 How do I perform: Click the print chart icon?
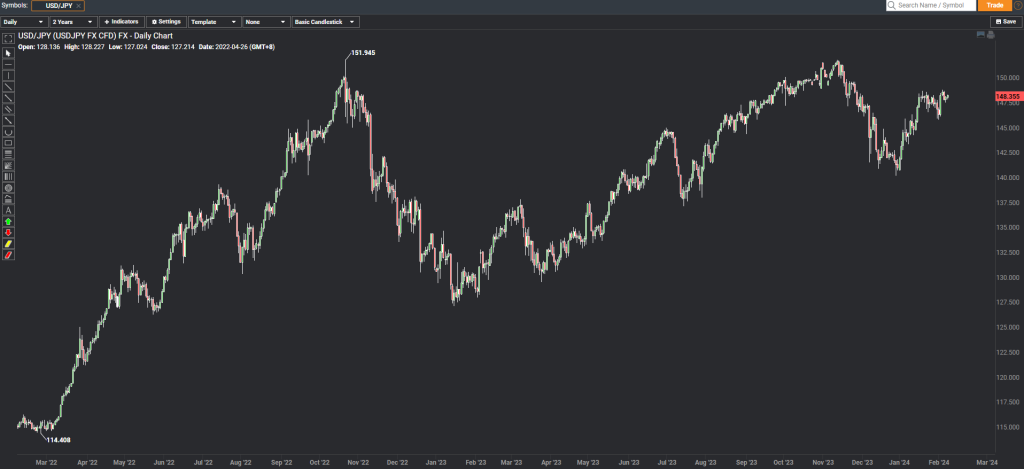(990, 35)
